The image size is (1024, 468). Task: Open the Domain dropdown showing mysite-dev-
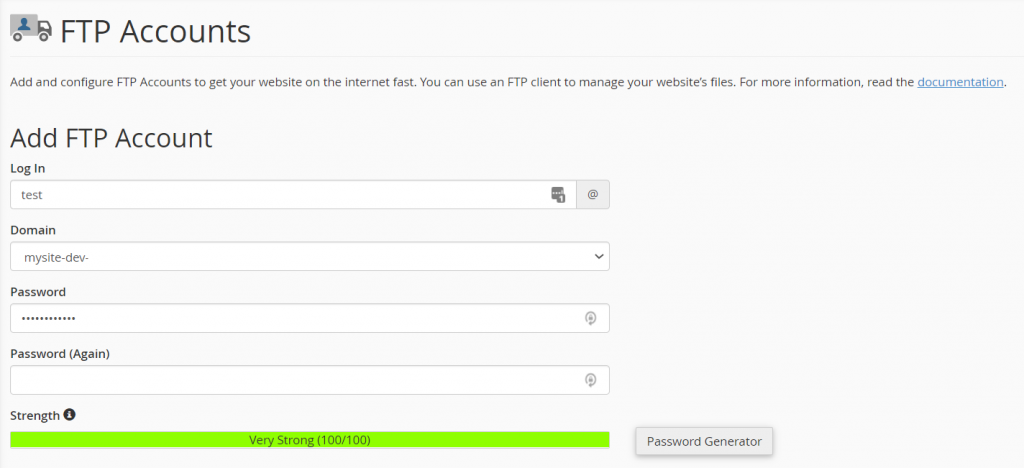pos(300,257)
